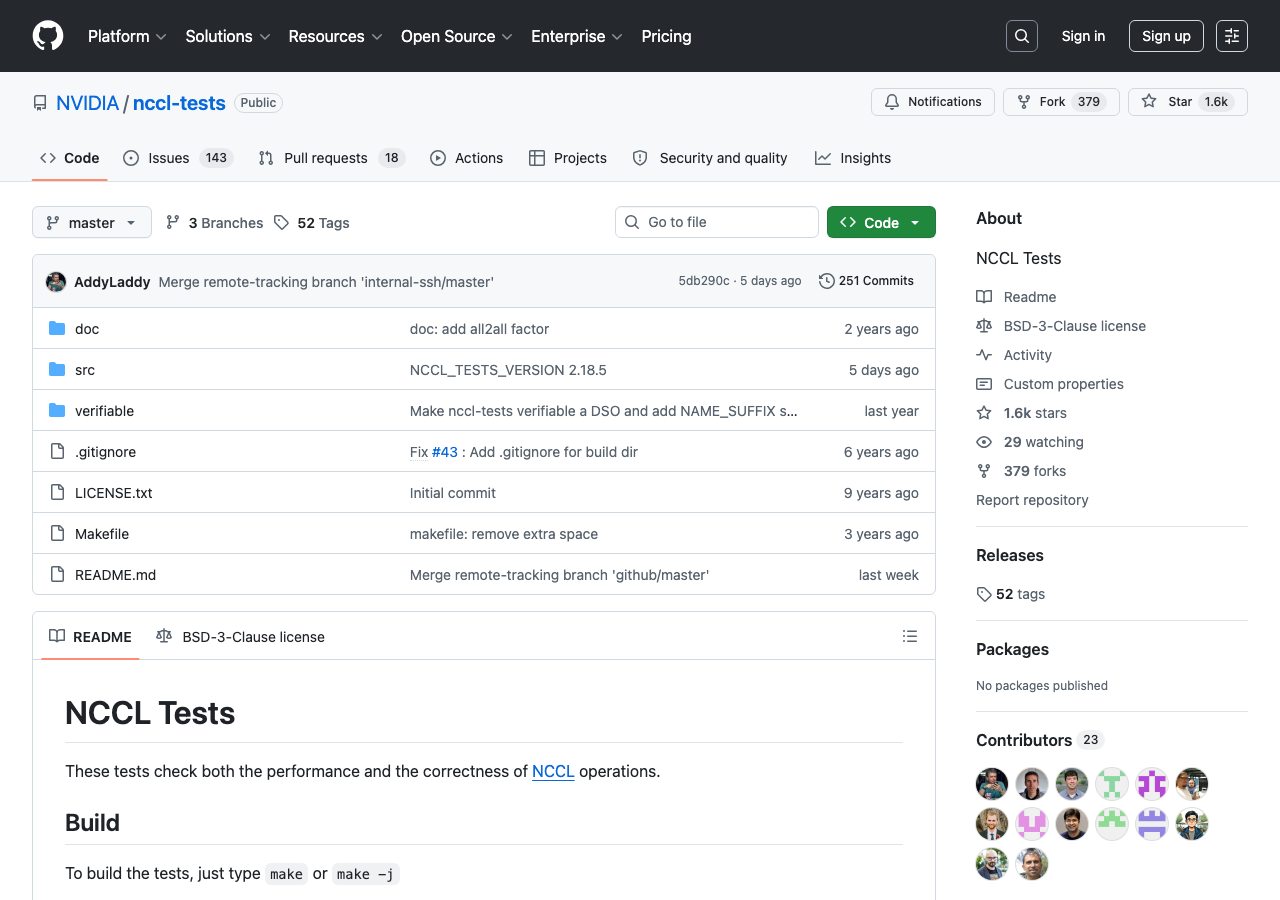1280x900 pixels.
Task: Open README outline list icon
Action: (x=910, y=636)
